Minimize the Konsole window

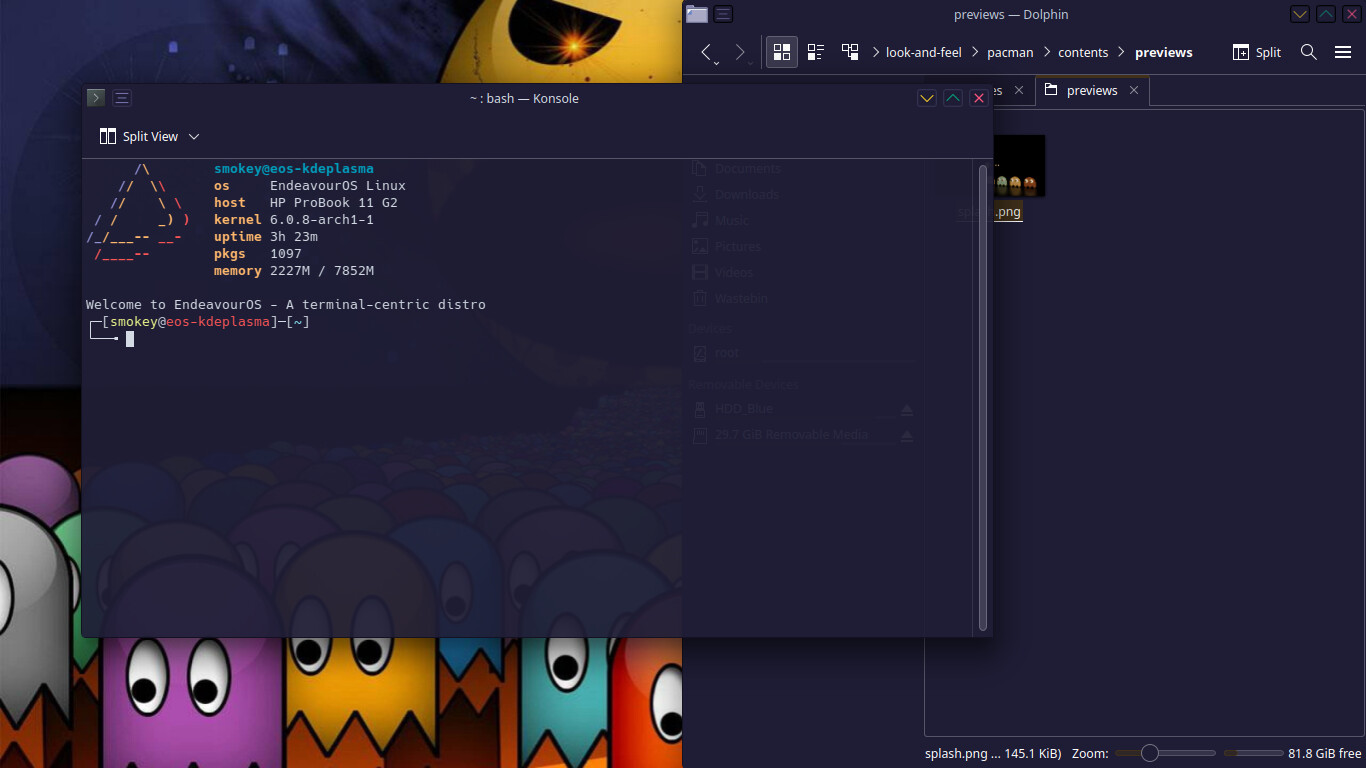point(927,97)
